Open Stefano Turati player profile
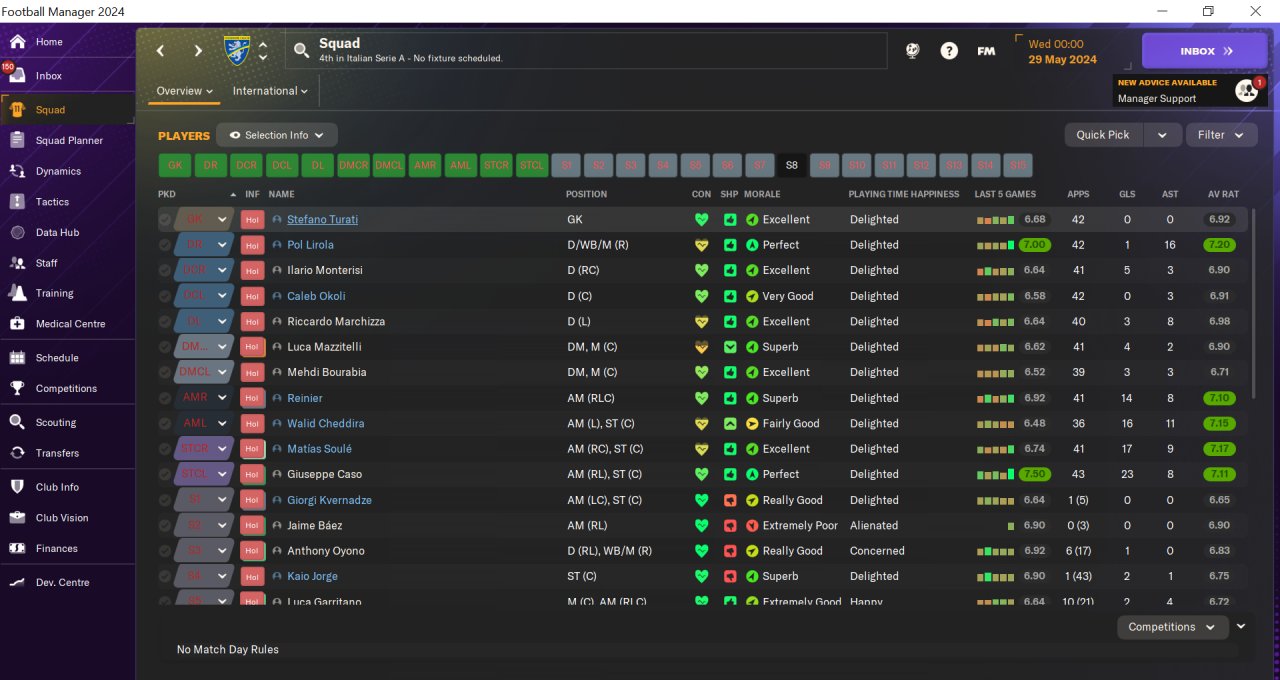This screenshot has height=680, width=1280. (x=322, y=219)
